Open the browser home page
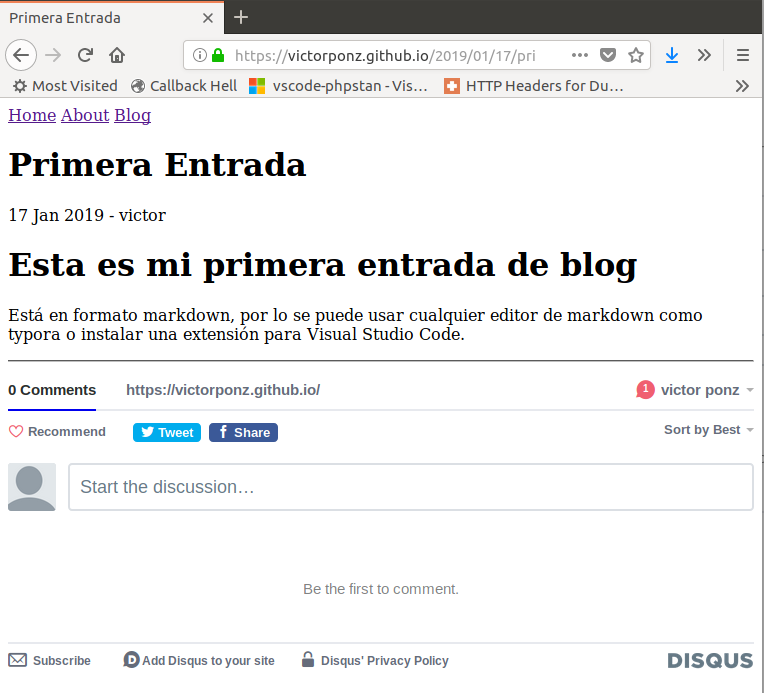764x693 pixels. (117, 55)
